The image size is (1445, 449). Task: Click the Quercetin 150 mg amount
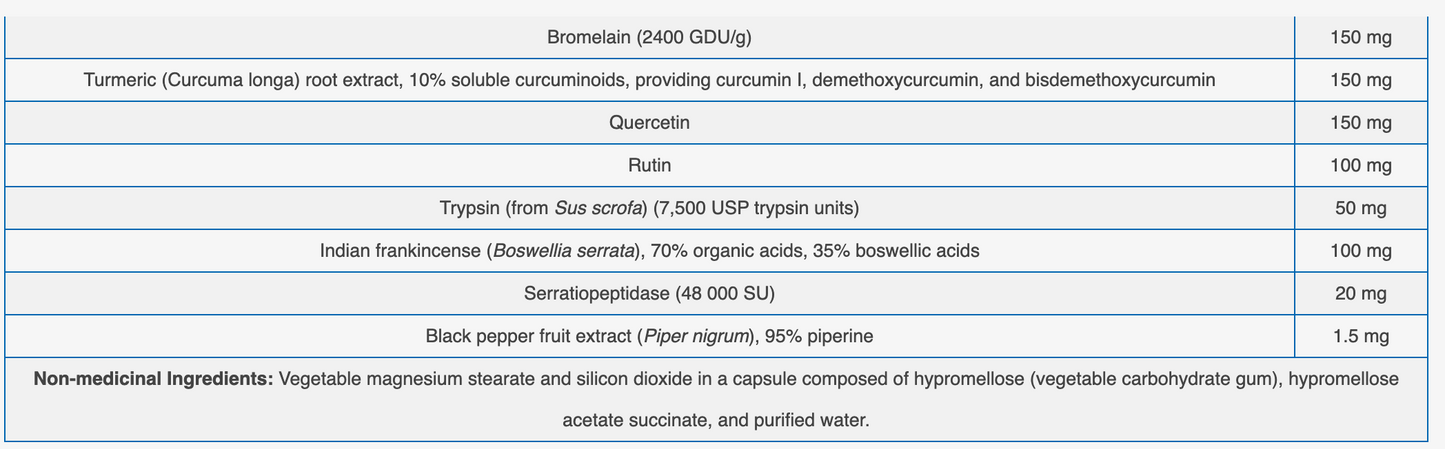point(1360,123)
